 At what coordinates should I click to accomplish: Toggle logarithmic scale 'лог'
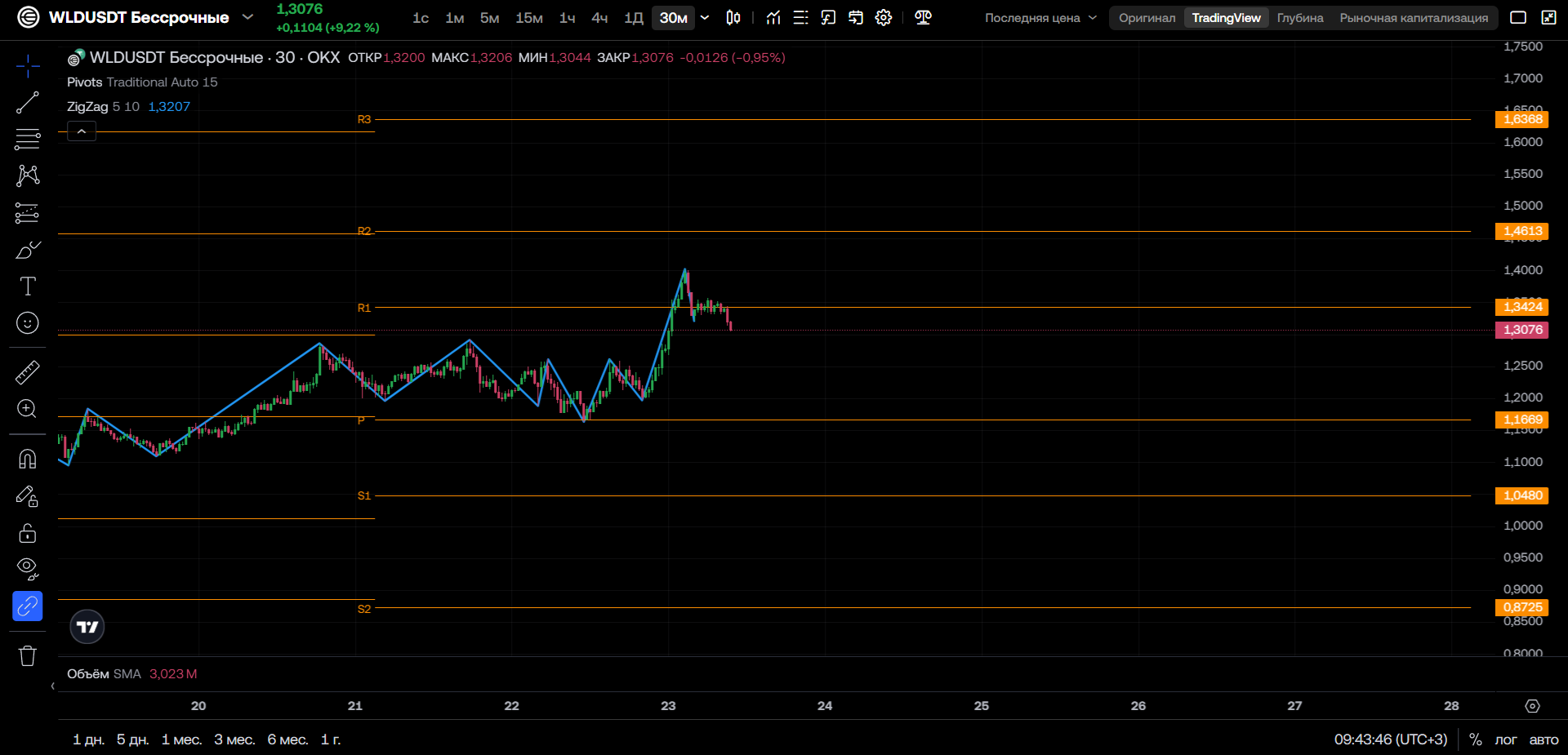pos(1506,739)
